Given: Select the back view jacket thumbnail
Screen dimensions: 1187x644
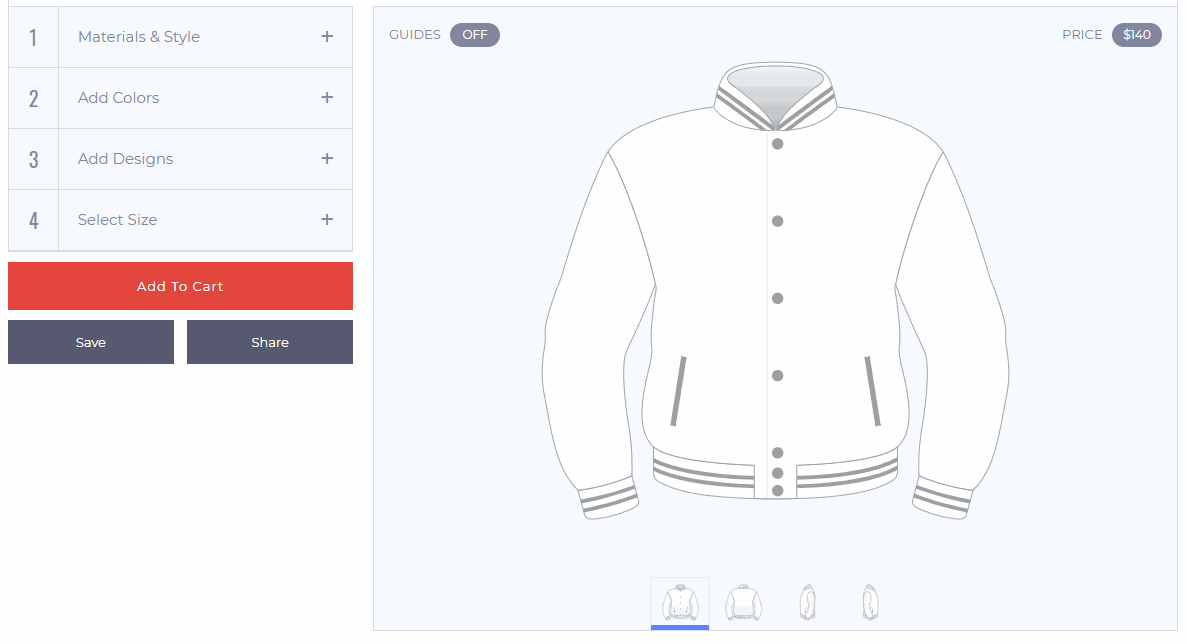Looking at the screenshot, I should (x=743, y=603).
